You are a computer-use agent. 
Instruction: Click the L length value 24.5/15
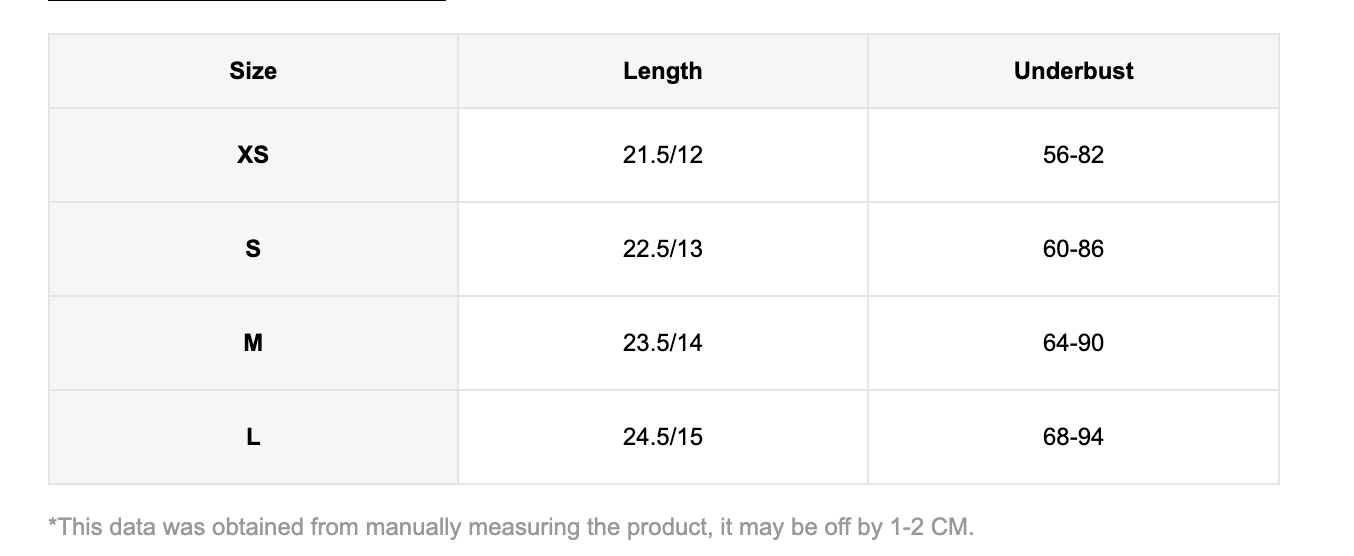[x=662, y=437]
